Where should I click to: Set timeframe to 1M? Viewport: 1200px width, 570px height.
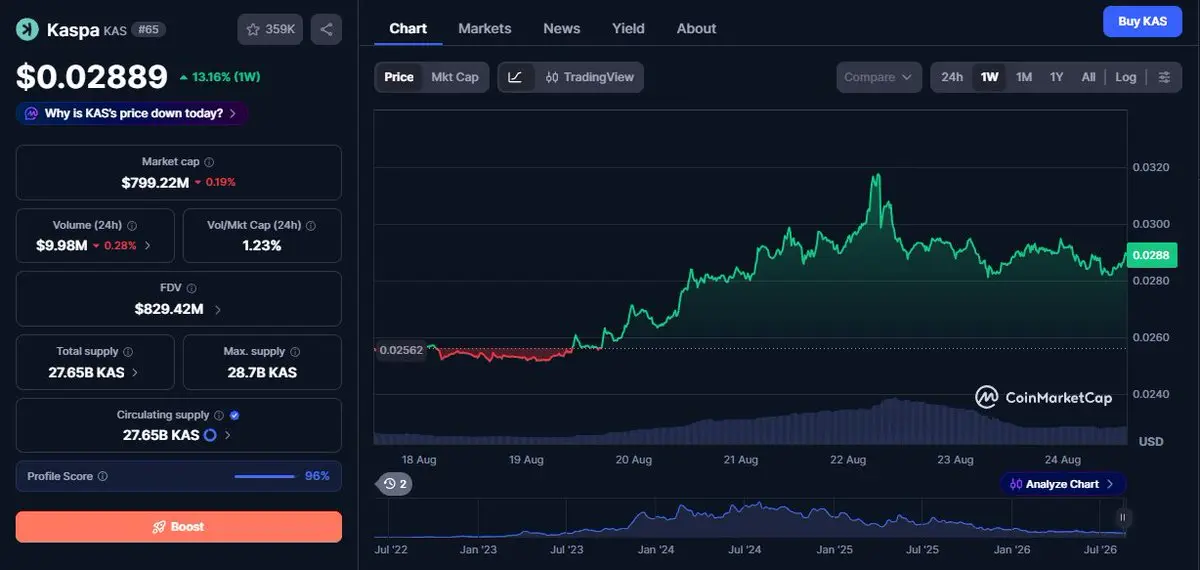[x=1024, y=77]
